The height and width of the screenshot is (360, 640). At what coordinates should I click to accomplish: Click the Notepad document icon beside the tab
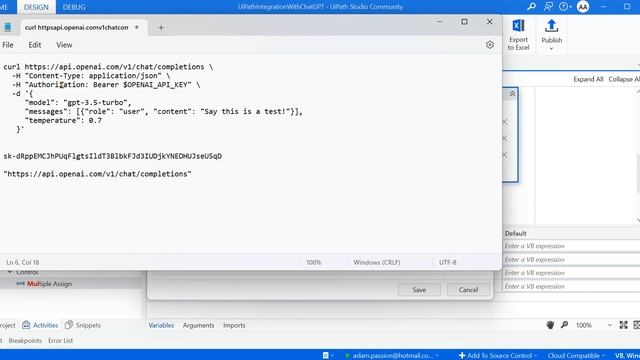point(7,27)
